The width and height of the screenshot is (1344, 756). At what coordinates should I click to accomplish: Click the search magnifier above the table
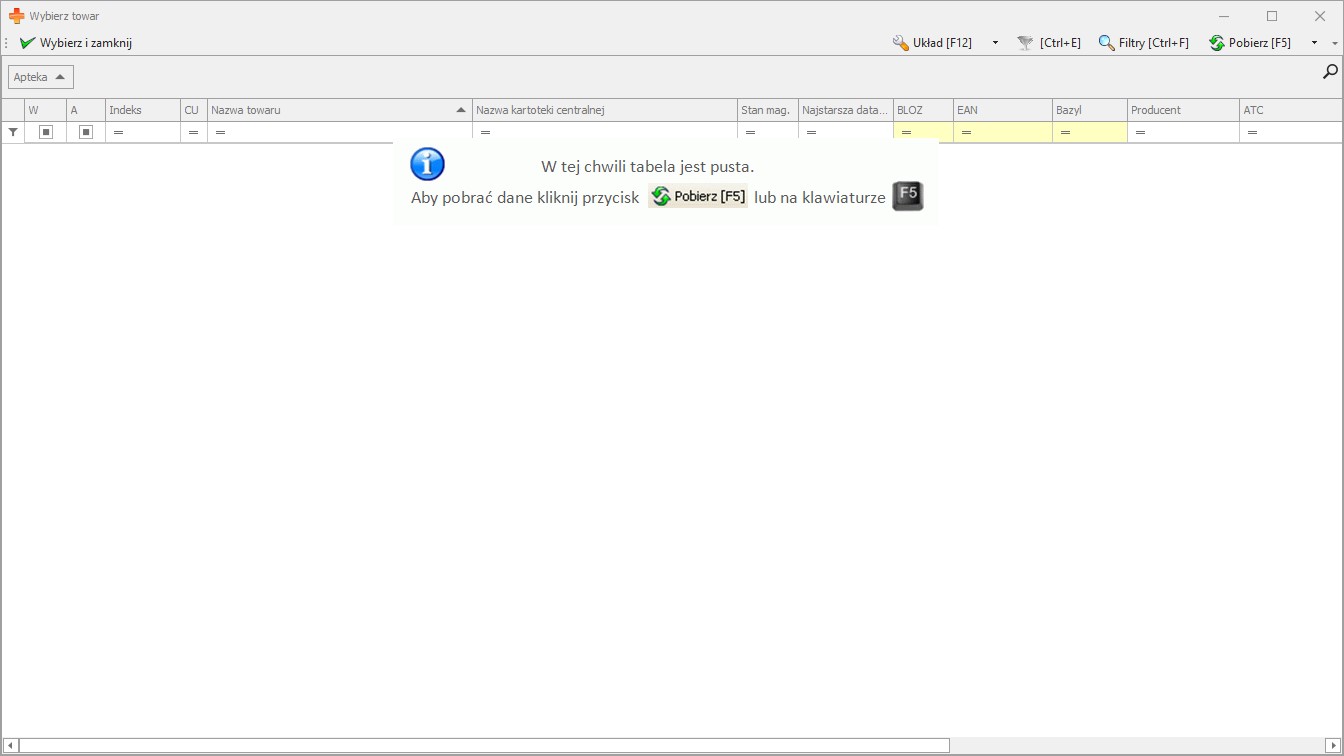click(1330, 71)
